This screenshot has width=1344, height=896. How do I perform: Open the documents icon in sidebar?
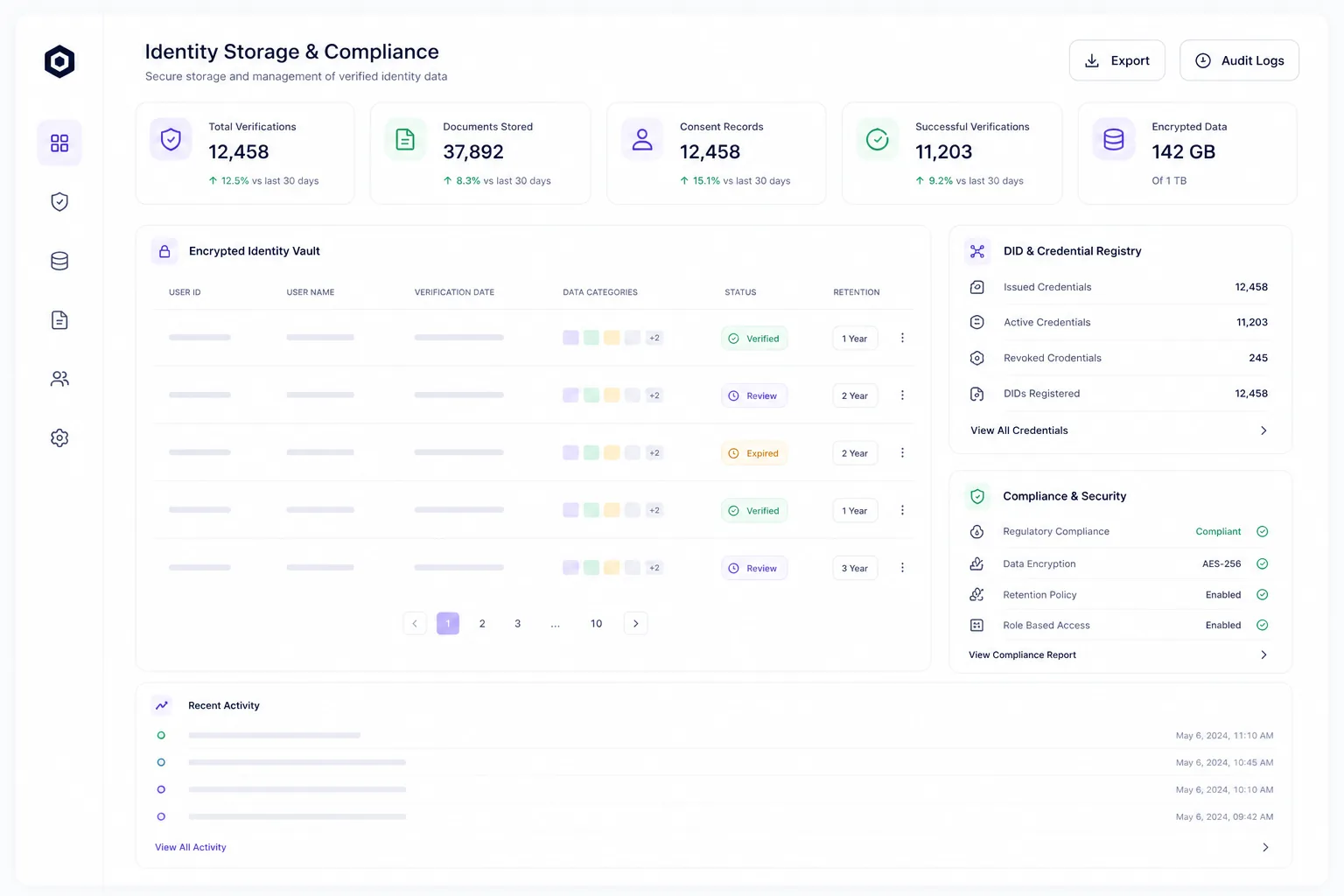(59, 320)
